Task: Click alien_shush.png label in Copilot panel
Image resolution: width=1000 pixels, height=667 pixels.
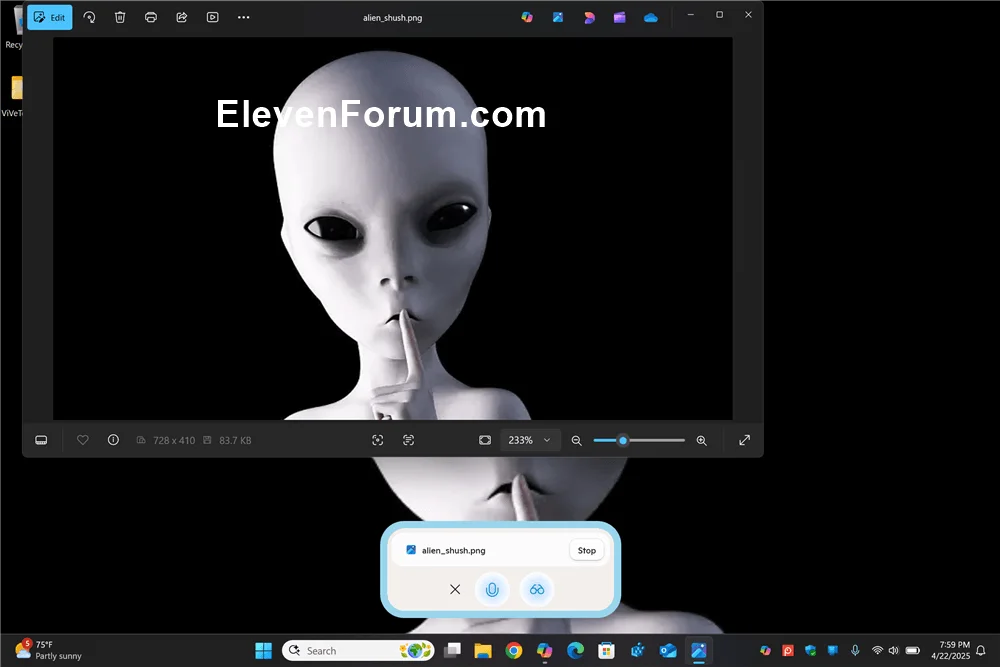Action: point(453,550)
